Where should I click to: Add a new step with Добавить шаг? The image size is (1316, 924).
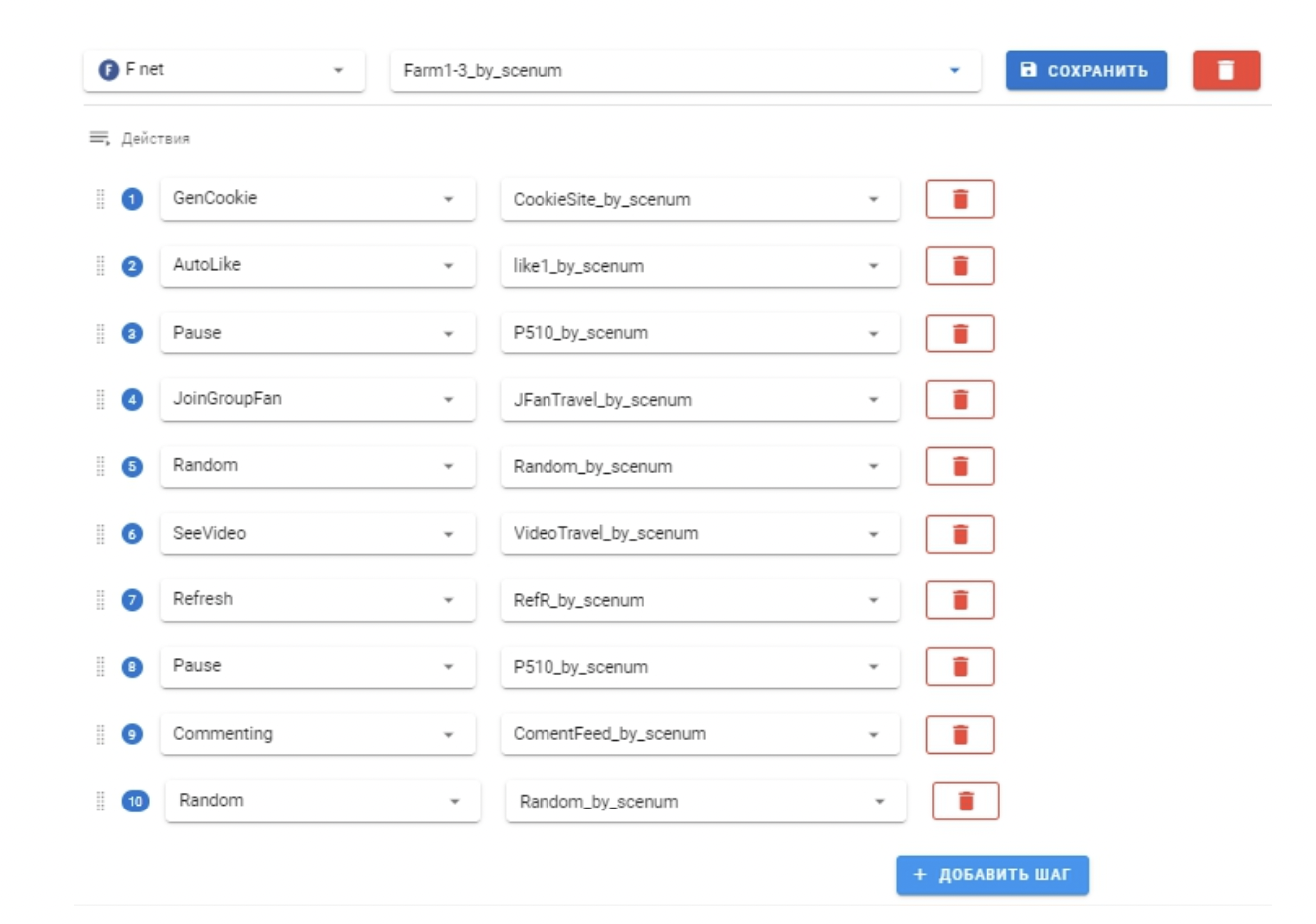[x=992, y=875]
